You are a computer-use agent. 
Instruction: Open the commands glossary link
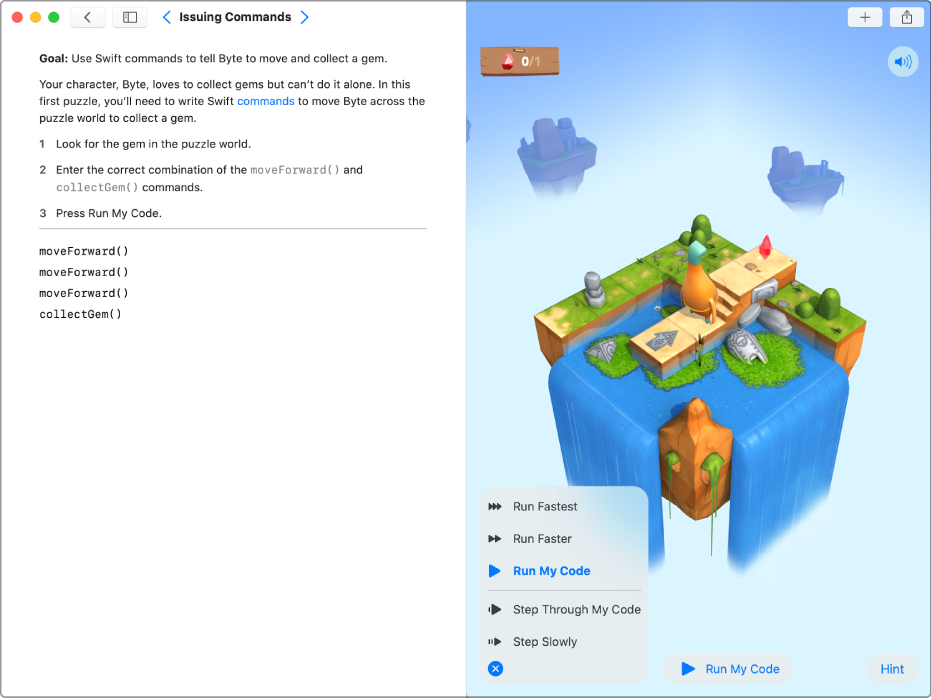[265, 101]
